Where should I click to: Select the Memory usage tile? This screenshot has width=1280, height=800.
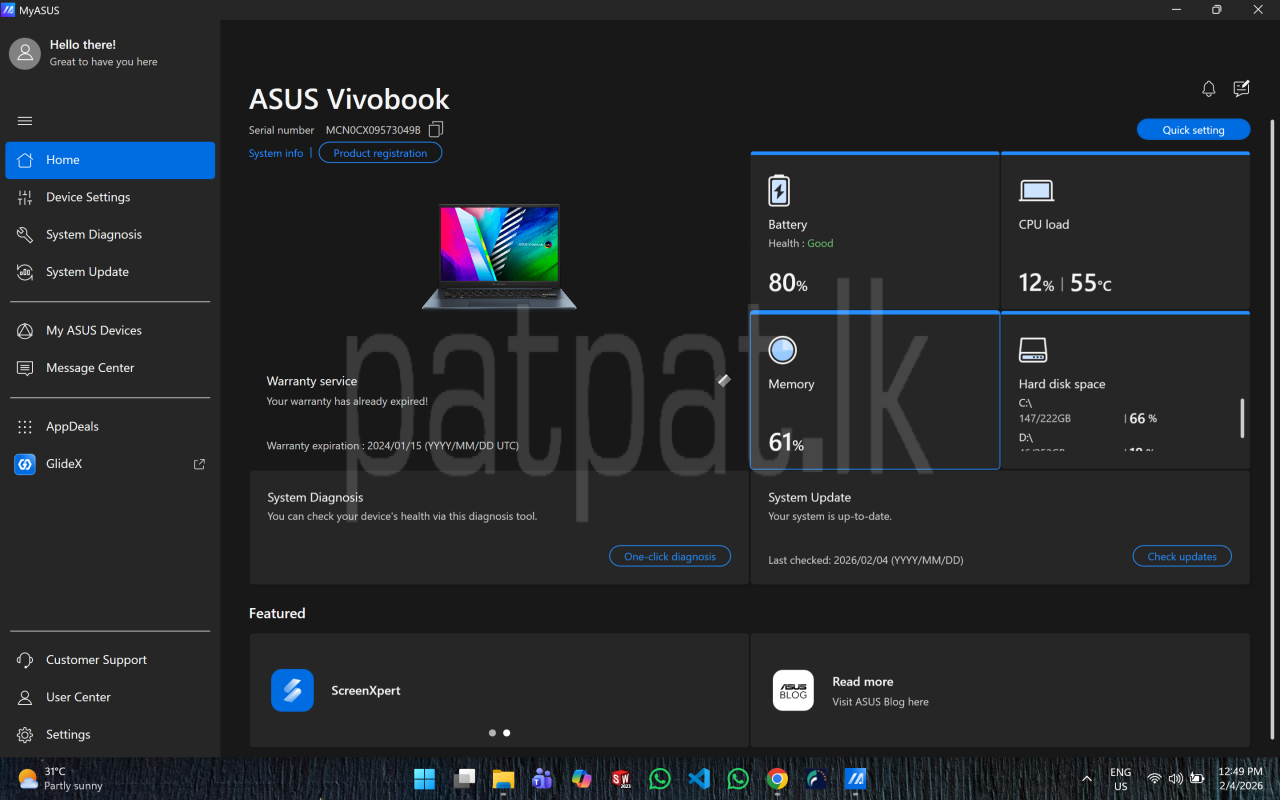[874, 390]
